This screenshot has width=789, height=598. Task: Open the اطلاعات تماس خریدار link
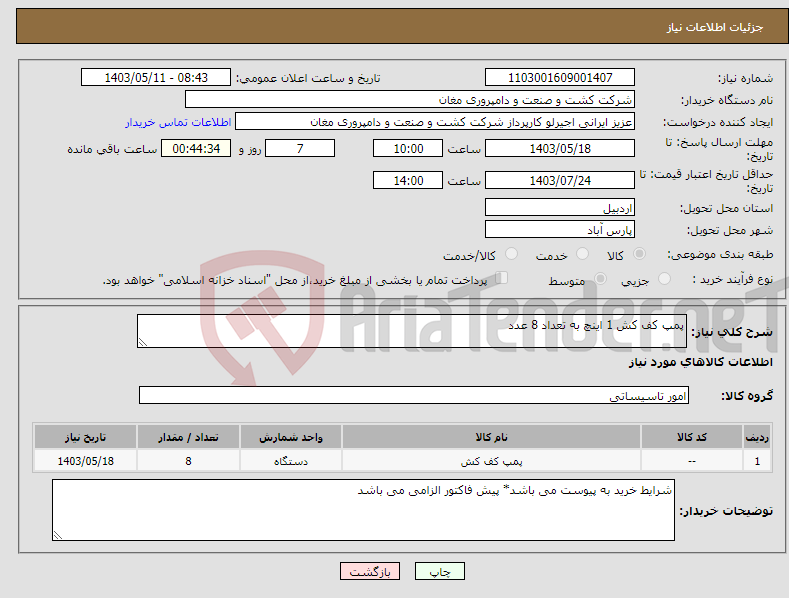click(178, 122)
